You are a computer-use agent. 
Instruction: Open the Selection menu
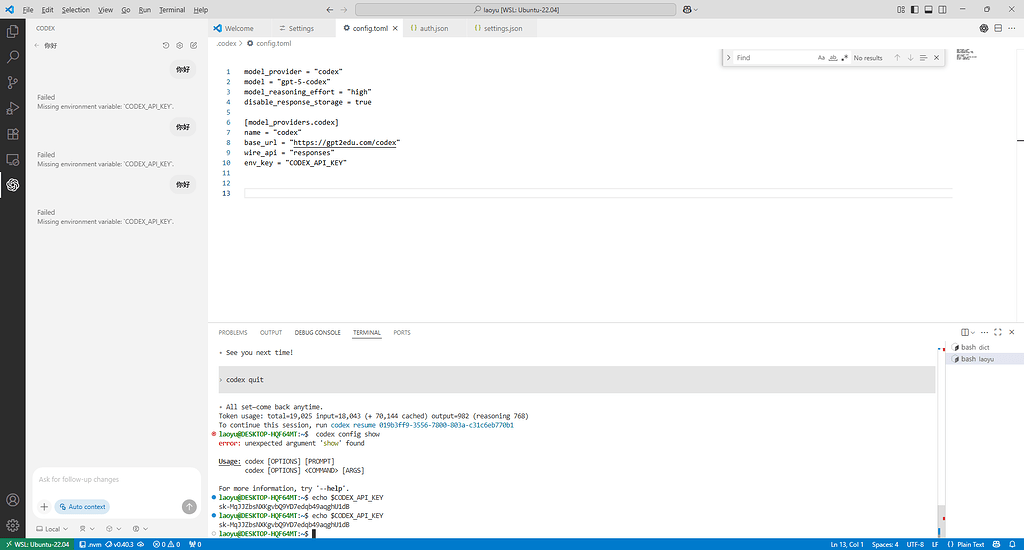point(76,10)
